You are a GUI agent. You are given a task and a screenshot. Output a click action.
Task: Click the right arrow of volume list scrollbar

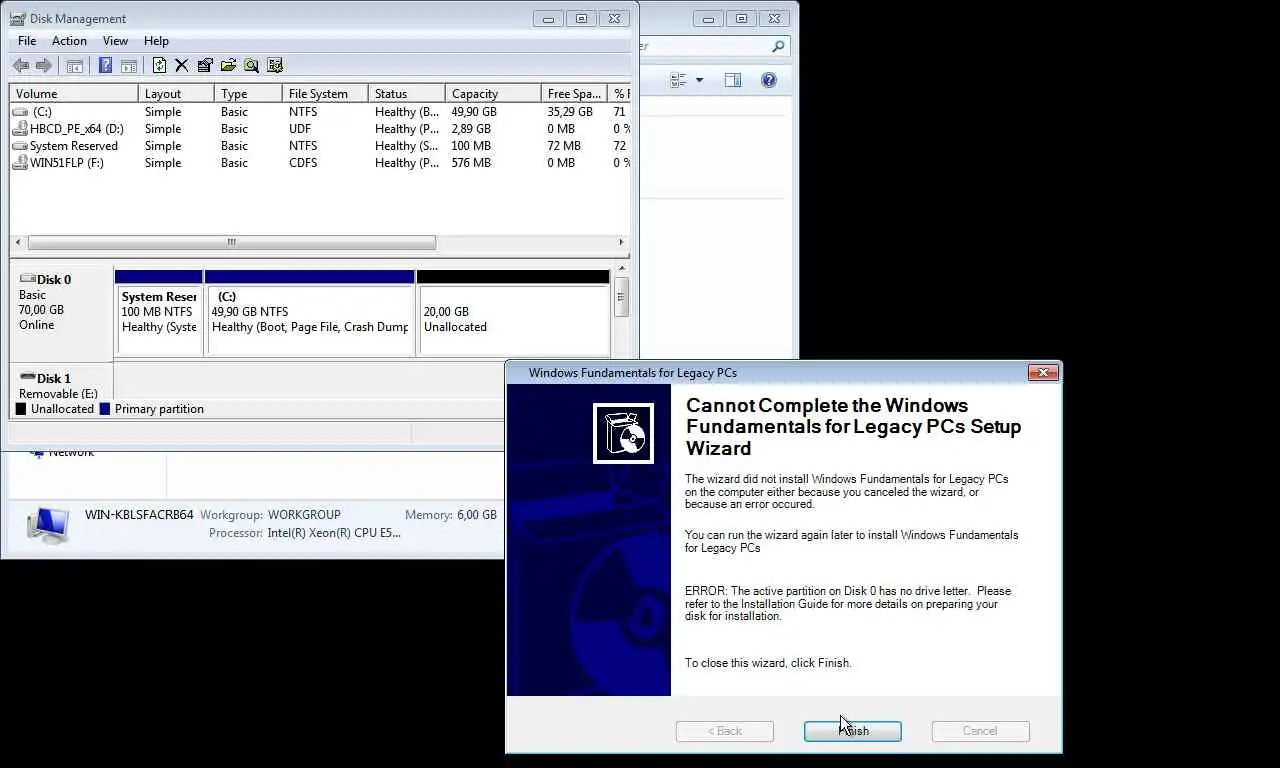(x=621, y=242)
